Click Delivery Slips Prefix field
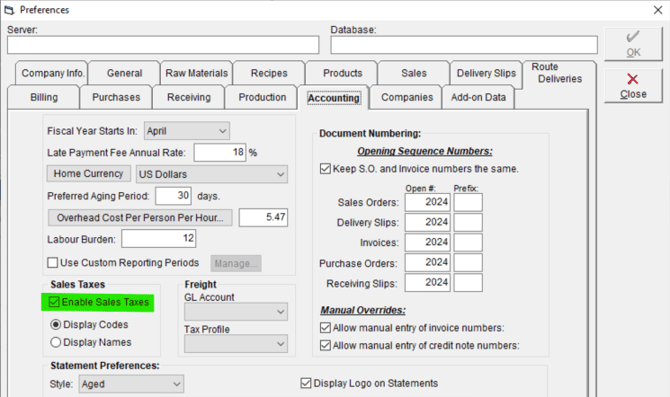This screenshot has height=397, width=670. pos(468,222)
